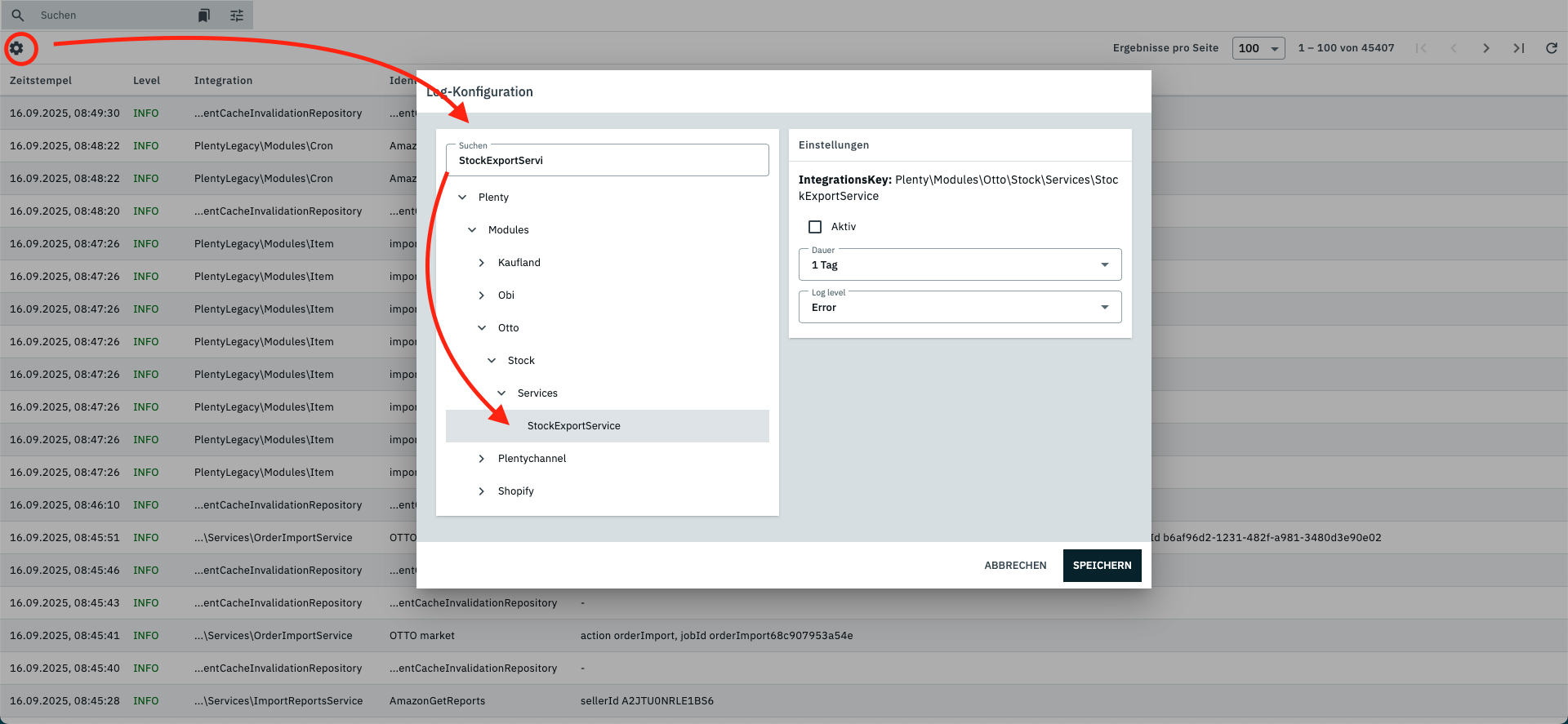The height and width of the screenshot is (724, 1568).
Task: Jump to first results page
Action: click(x=1420, y=48)
